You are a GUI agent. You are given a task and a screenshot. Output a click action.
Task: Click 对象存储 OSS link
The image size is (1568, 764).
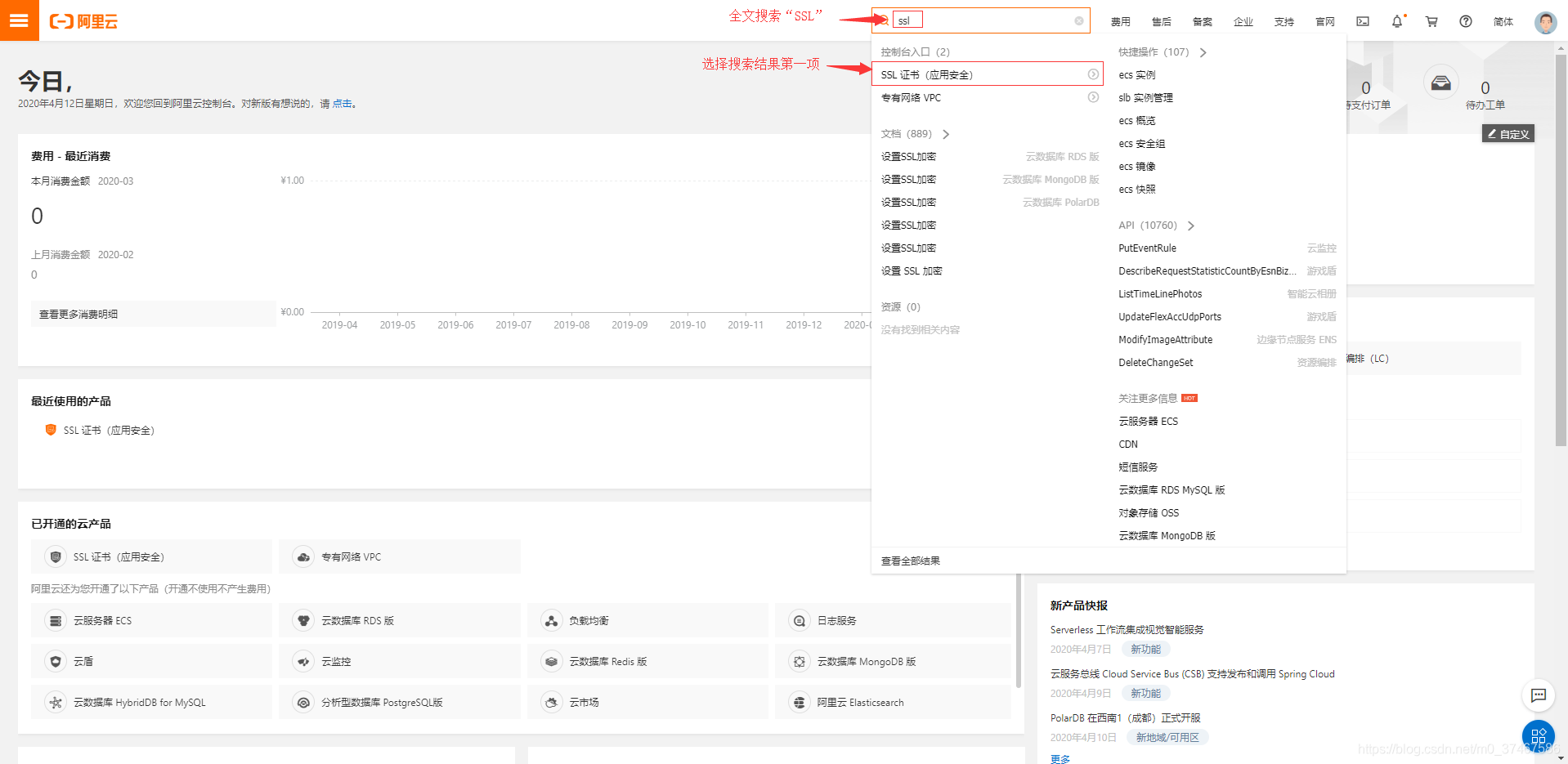1149,513
